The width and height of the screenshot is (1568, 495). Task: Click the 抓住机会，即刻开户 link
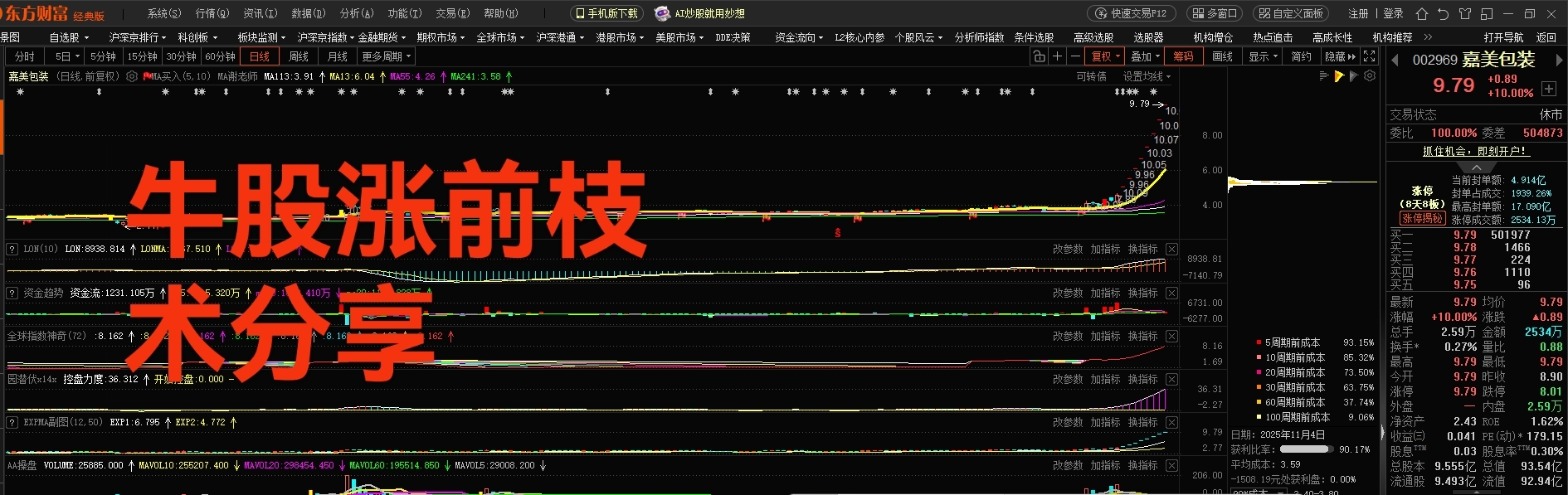[x=1476, y=151]
